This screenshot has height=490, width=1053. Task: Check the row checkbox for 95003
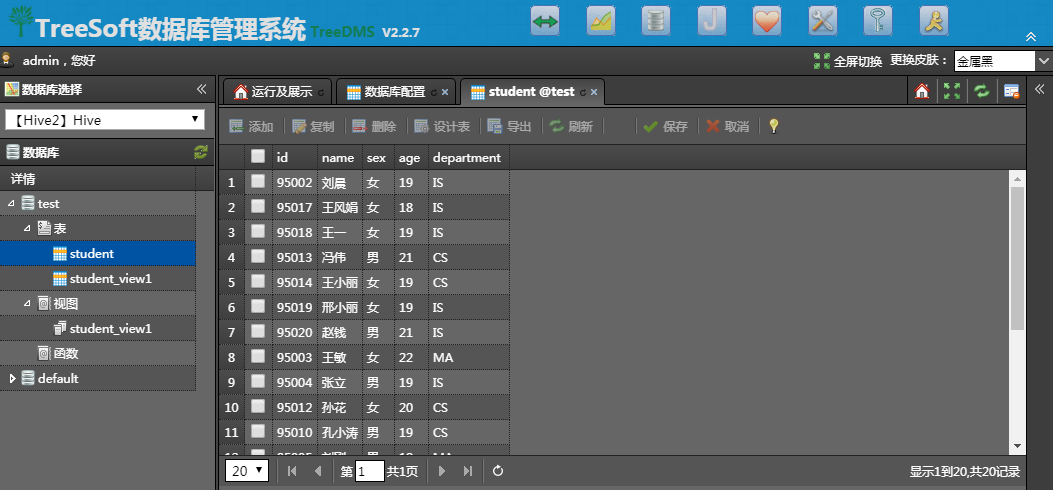(x=258, y=356)
